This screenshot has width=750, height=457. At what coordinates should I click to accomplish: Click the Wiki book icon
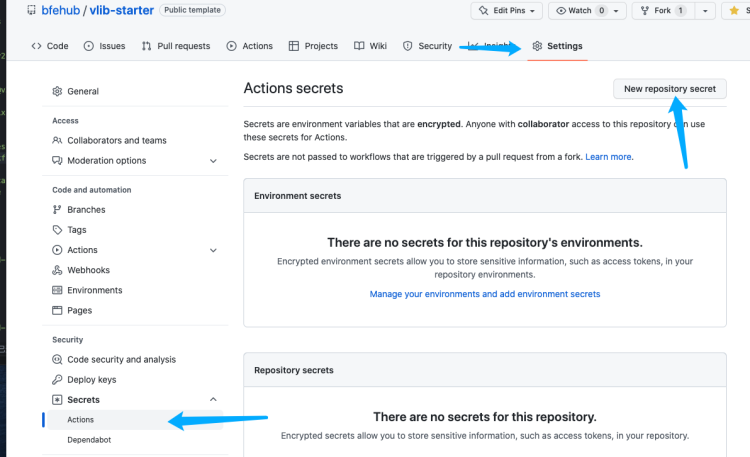point(359,46)
